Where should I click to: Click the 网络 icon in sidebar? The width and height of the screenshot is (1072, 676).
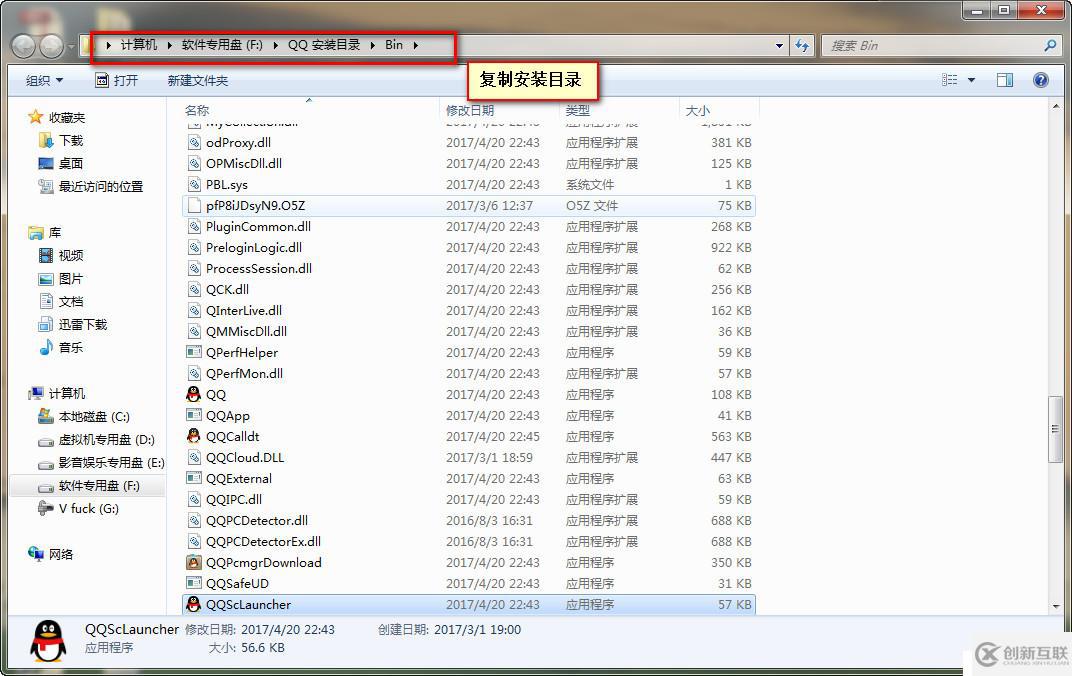tap(36, 554)
